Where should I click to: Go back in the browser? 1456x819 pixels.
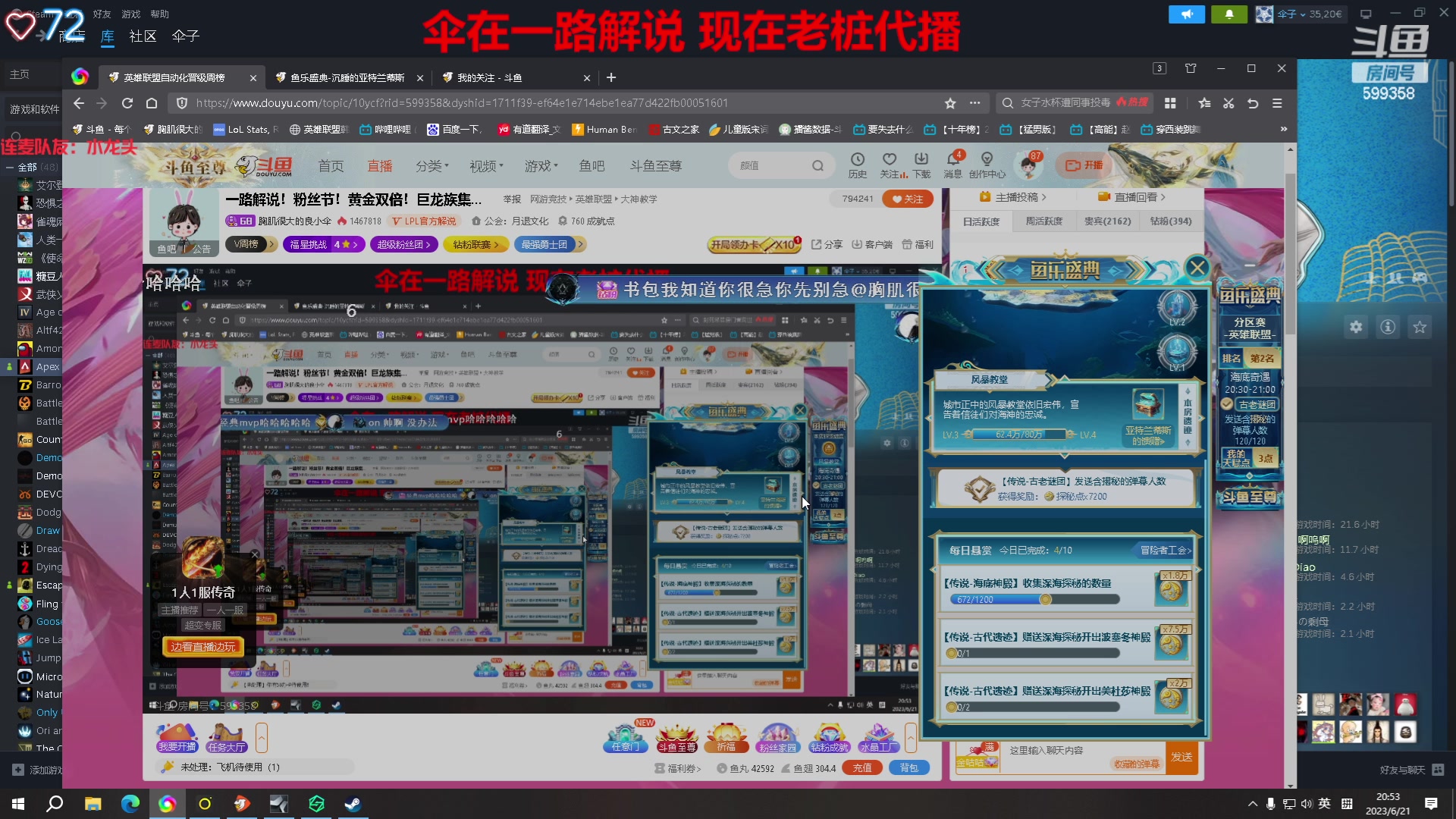[79, 103]
